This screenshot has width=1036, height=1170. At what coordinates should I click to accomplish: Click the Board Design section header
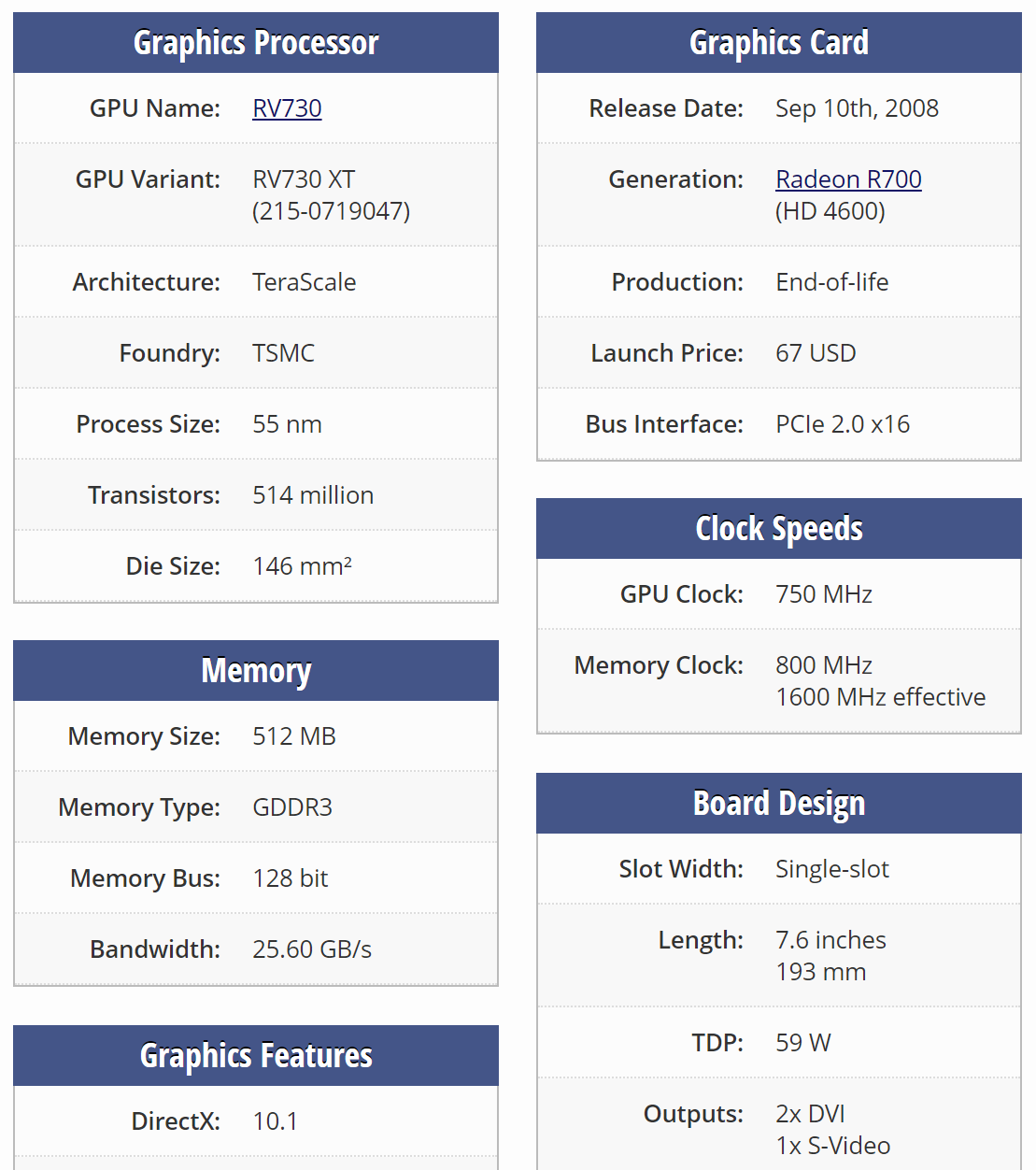pyautogui.click(x=778, y=804)
